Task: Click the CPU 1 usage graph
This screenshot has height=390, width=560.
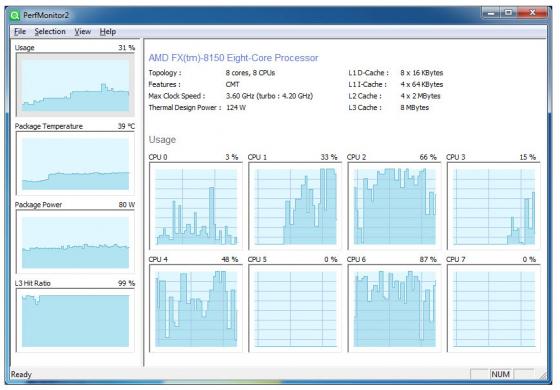Action: (x=295, y=206)
